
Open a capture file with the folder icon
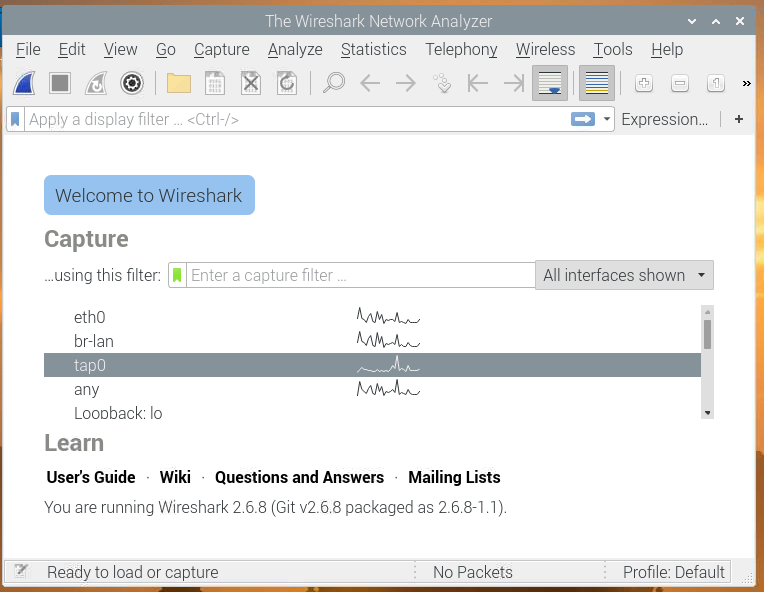click(x=179, y=83)
